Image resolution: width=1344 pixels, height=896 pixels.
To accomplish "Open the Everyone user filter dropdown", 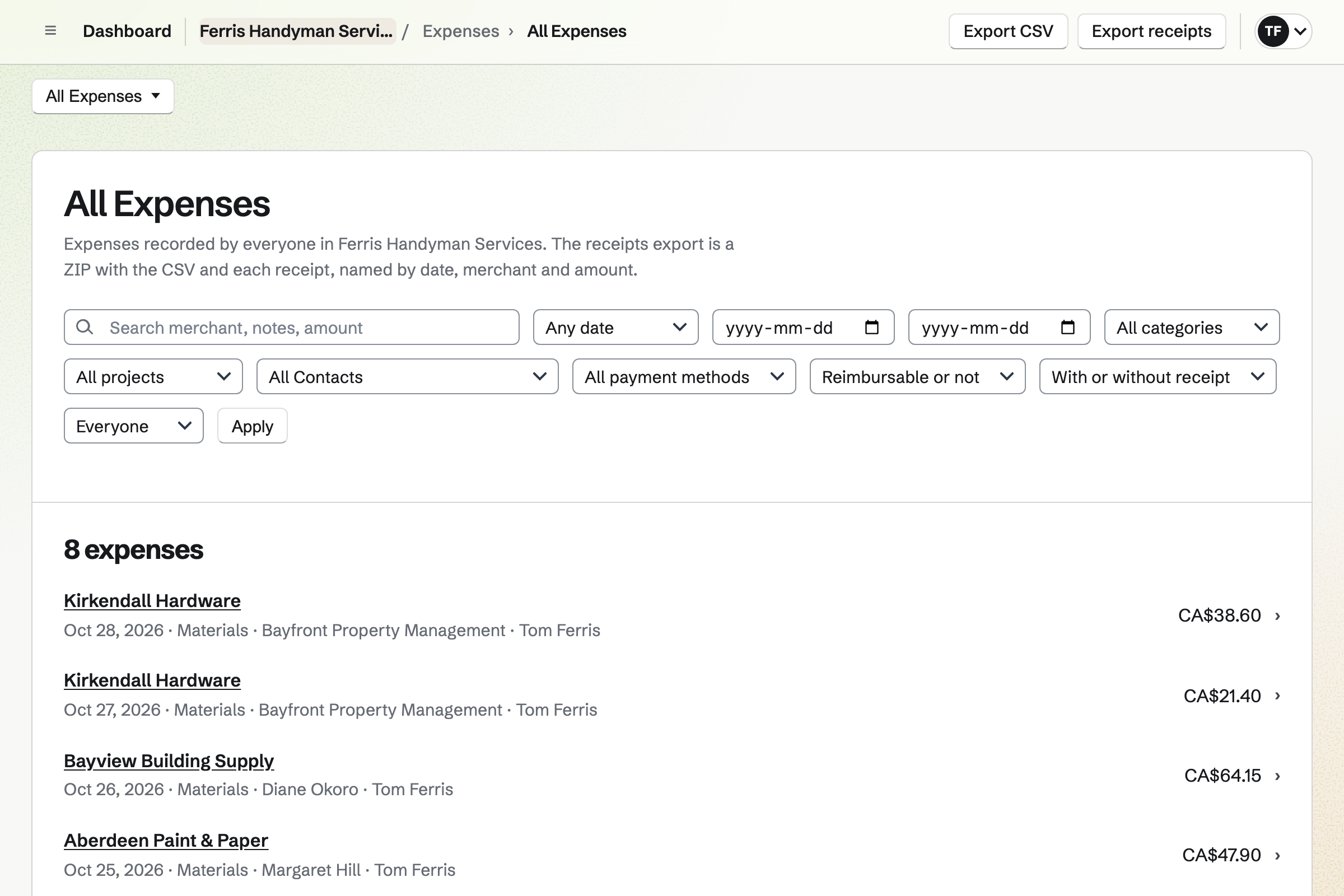I will pos(134,426).
